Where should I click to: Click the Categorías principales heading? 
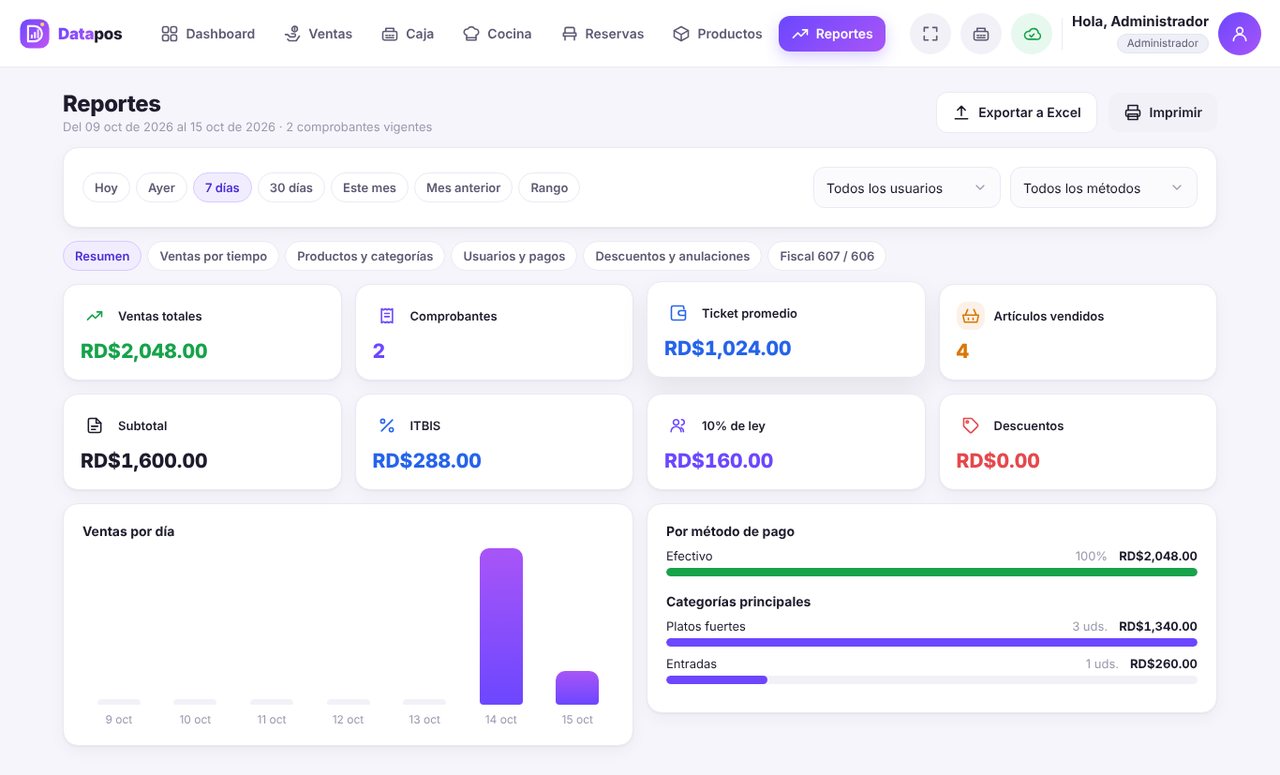tap(738, 602)
